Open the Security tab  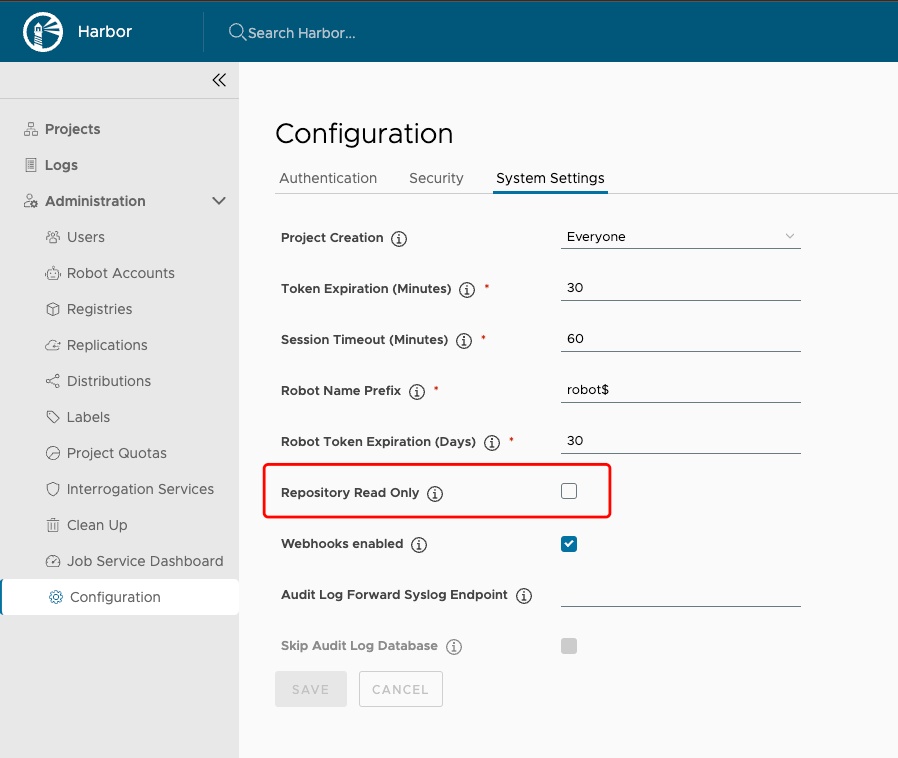coord(436,178)
